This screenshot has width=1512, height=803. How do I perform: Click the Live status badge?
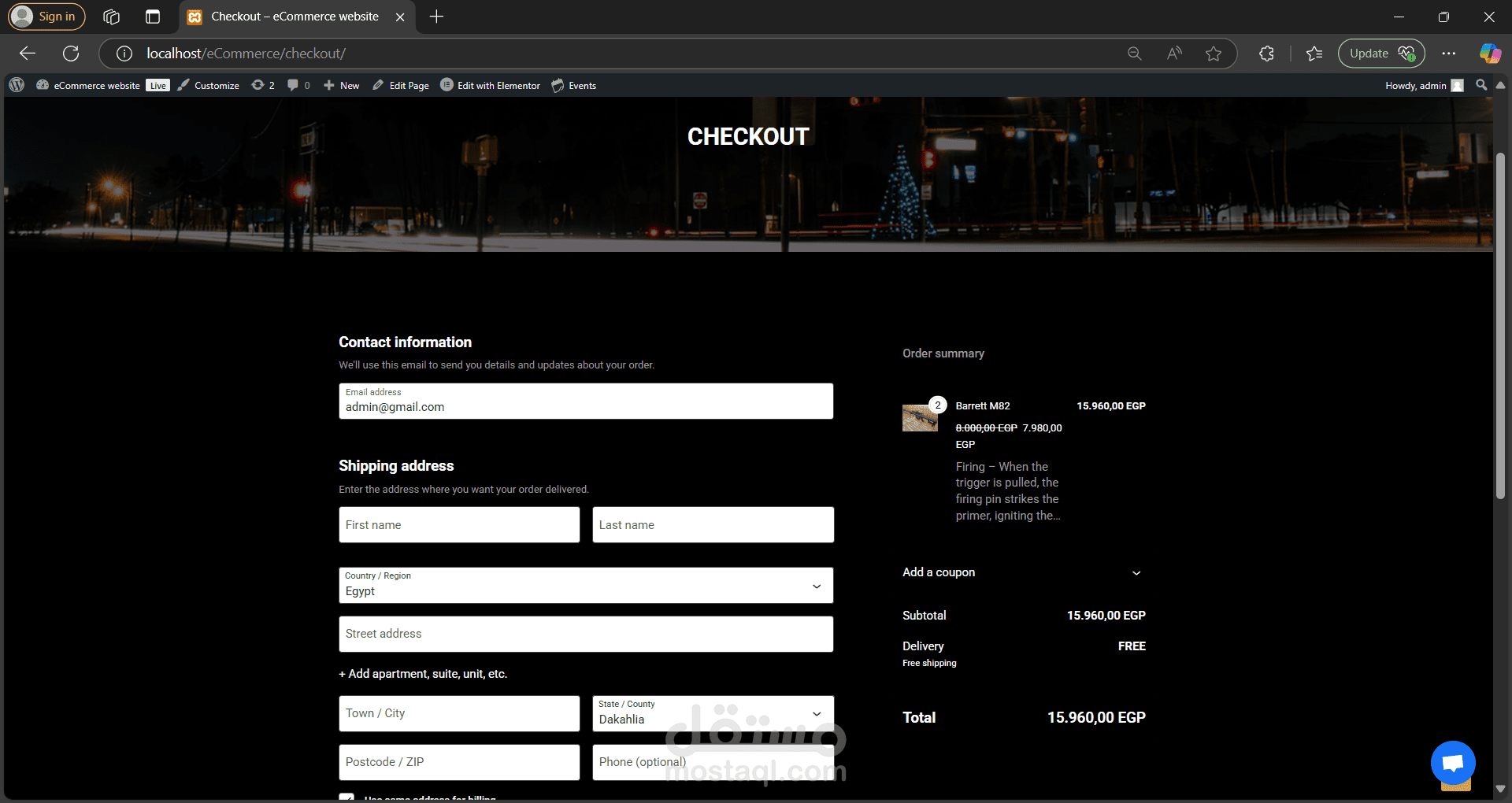click(x=157, y=85)
